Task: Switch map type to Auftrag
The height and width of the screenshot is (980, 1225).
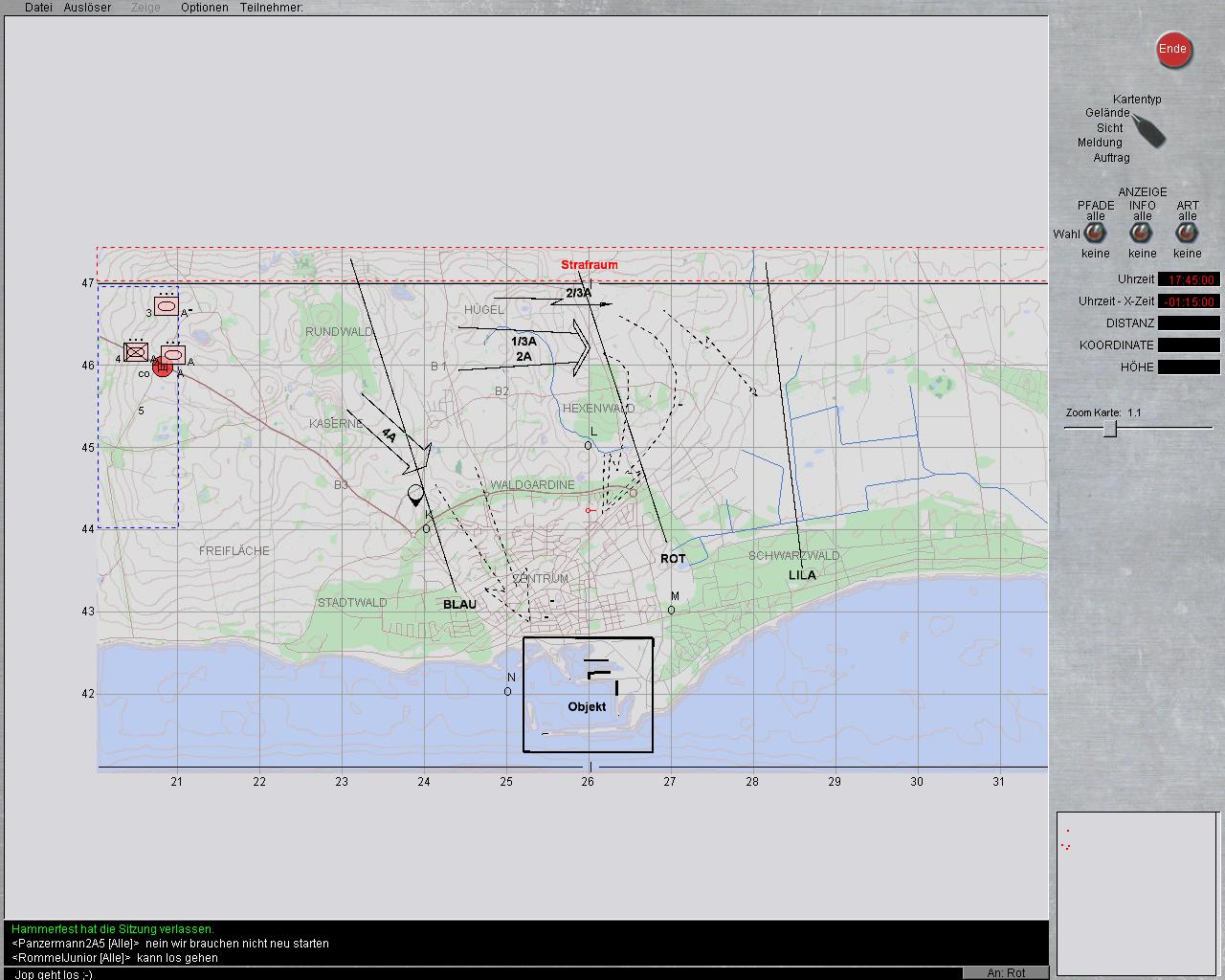Action: (x=1111, y=158)
